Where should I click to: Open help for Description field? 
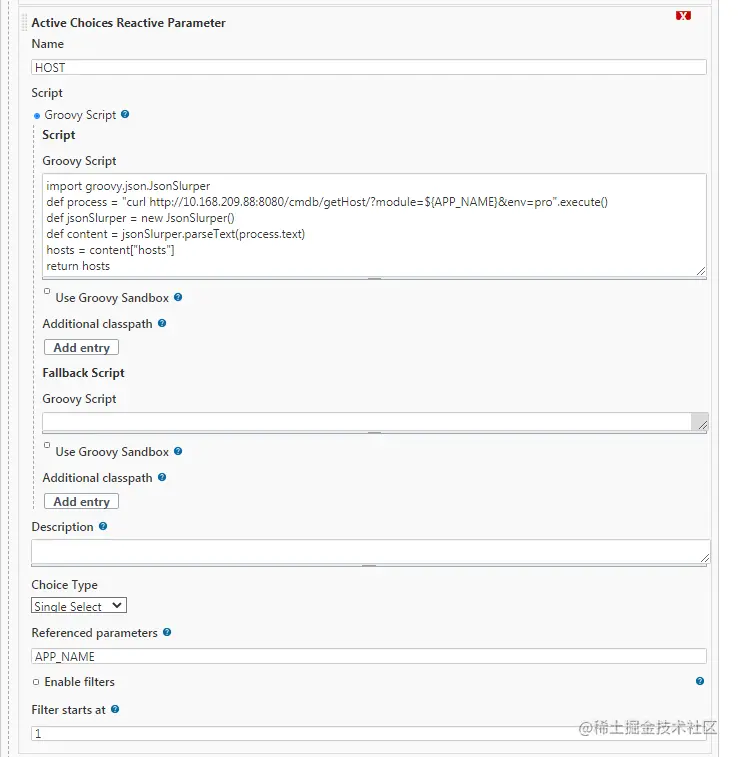click(x=103, y=526)
